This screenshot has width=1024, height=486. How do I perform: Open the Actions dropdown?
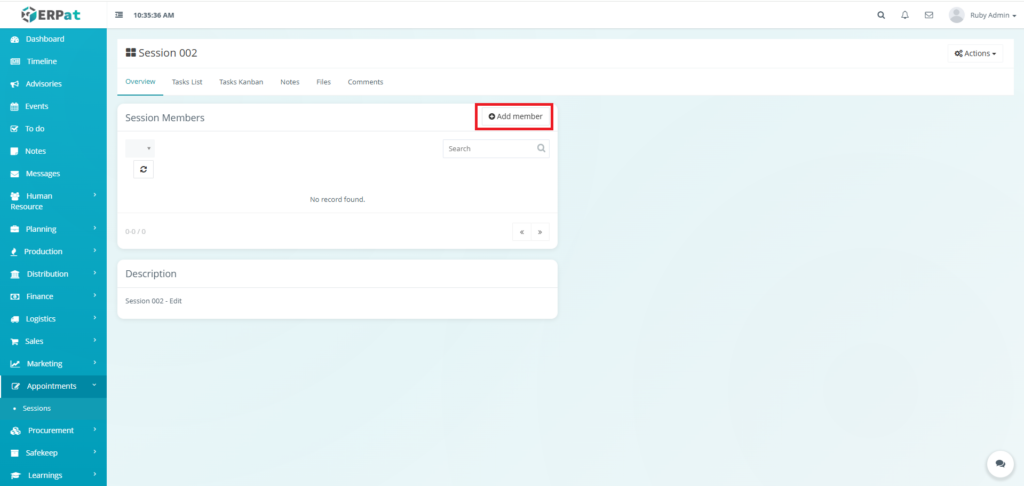[975, 53]
